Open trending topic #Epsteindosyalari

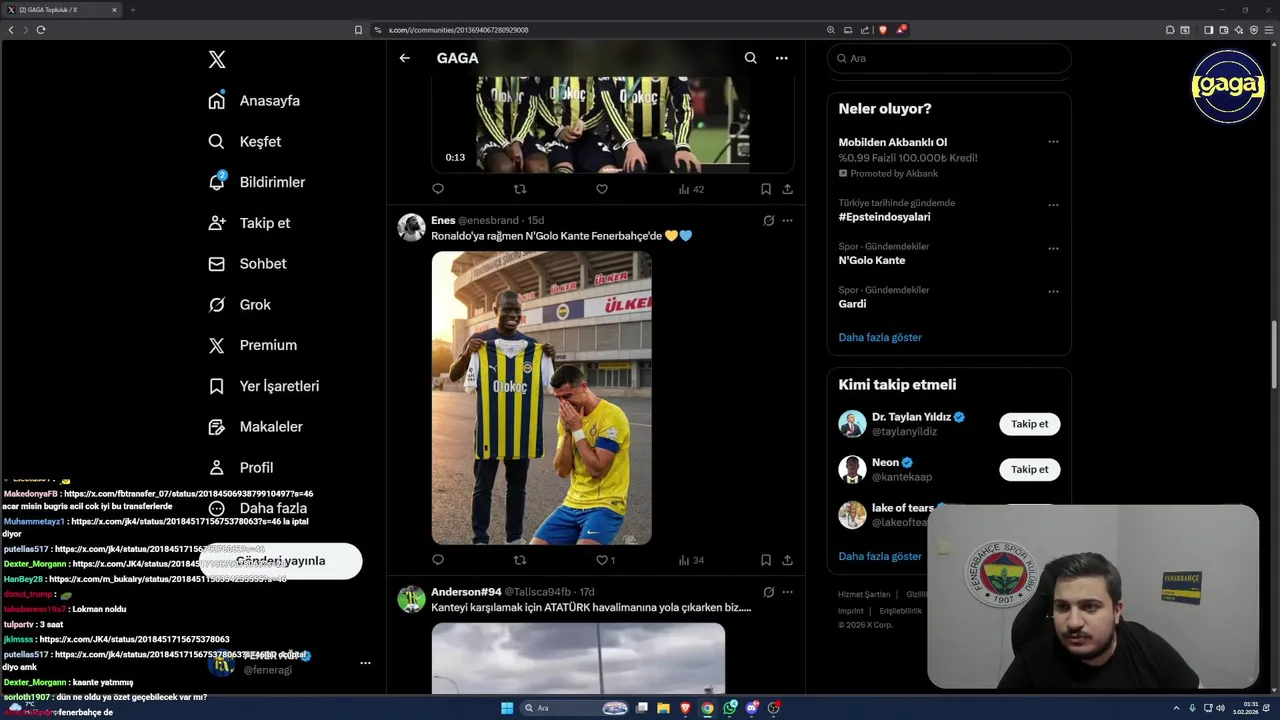click(x=885, y=217)
